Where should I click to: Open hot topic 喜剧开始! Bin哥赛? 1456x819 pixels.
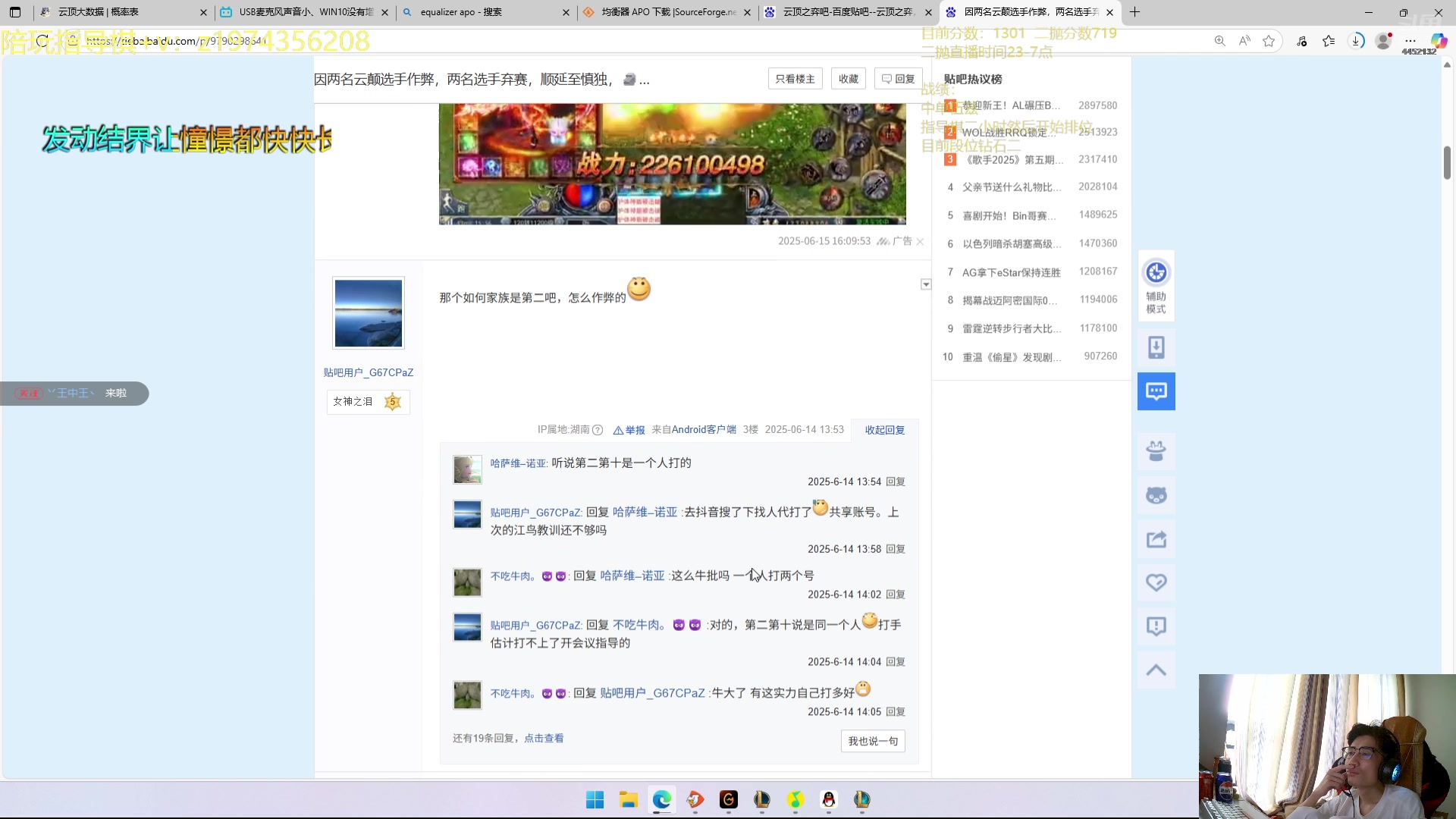[1009, 216]
